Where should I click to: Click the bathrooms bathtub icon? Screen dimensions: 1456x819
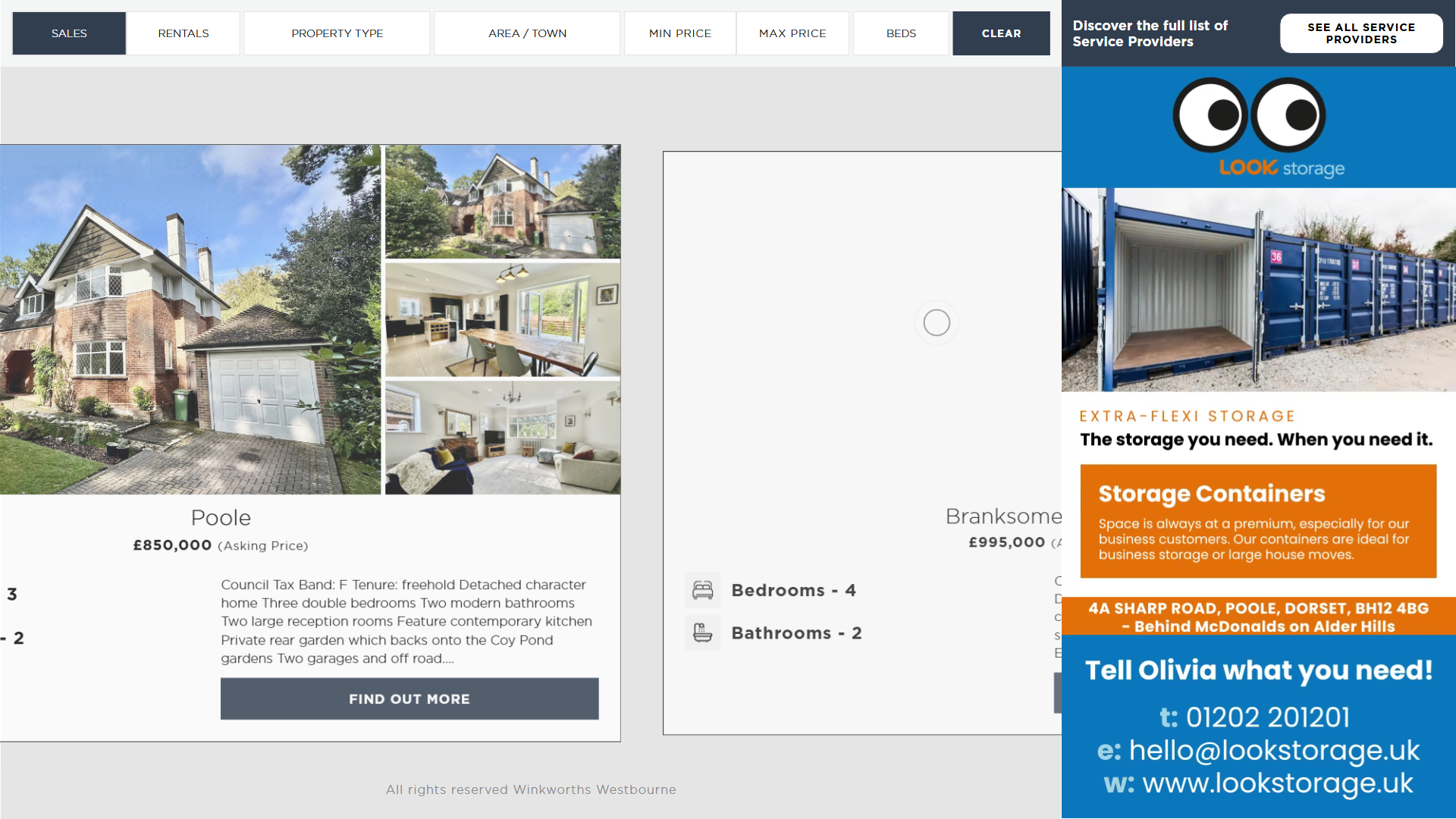click(703, 632)
